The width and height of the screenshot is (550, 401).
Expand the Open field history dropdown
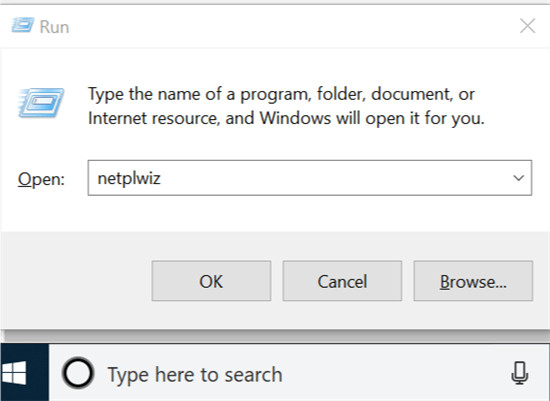[x=518, y=178]
